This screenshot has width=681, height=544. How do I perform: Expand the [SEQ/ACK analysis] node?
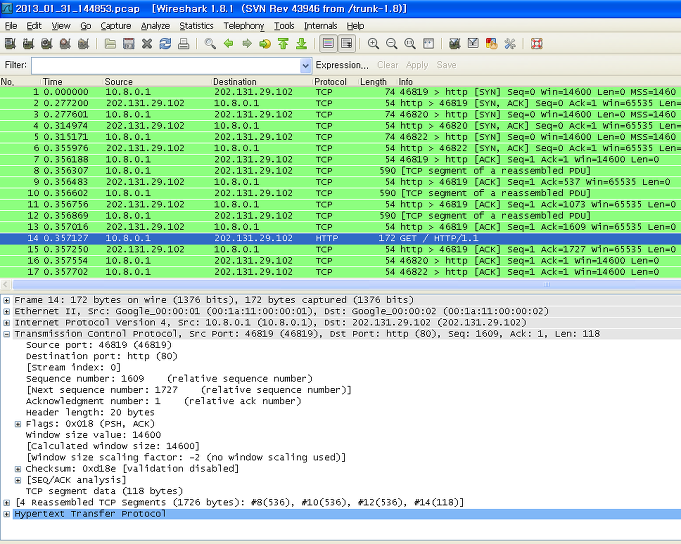click(x=18, y=480)
